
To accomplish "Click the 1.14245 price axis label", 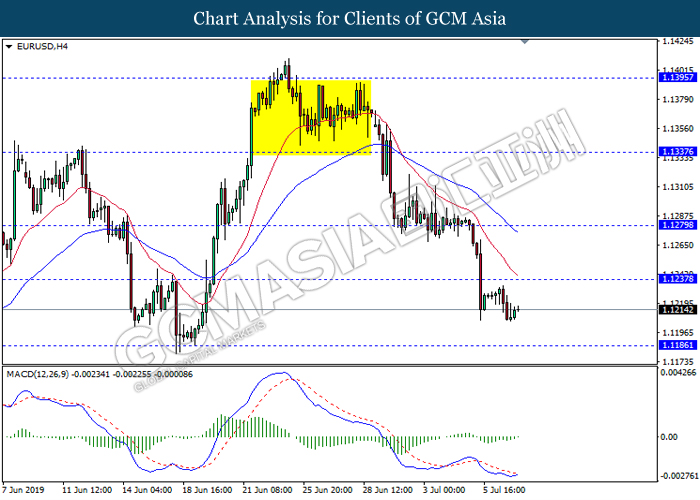I will coord(678,42).
